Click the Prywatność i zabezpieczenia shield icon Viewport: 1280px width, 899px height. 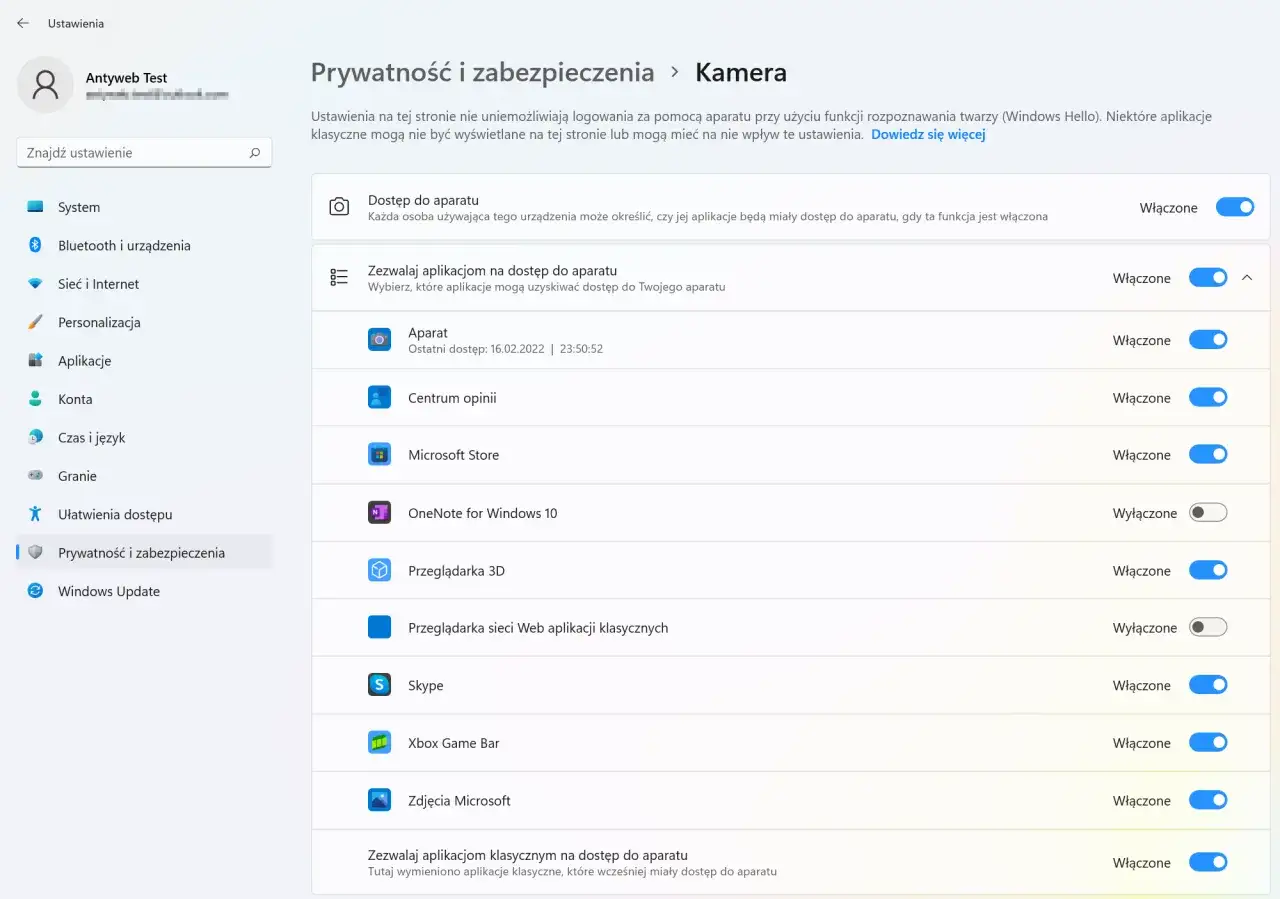35,552
